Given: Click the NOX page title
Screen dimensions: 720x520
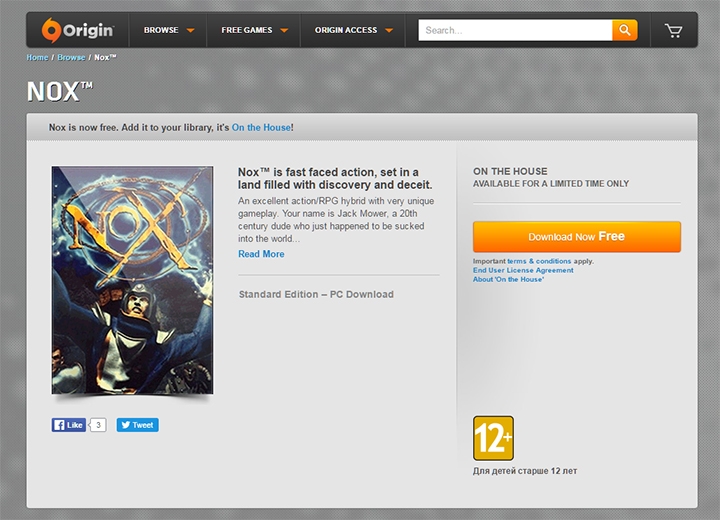Looking at the screenshot, I should pyautogui.click(x=60, y=91).
